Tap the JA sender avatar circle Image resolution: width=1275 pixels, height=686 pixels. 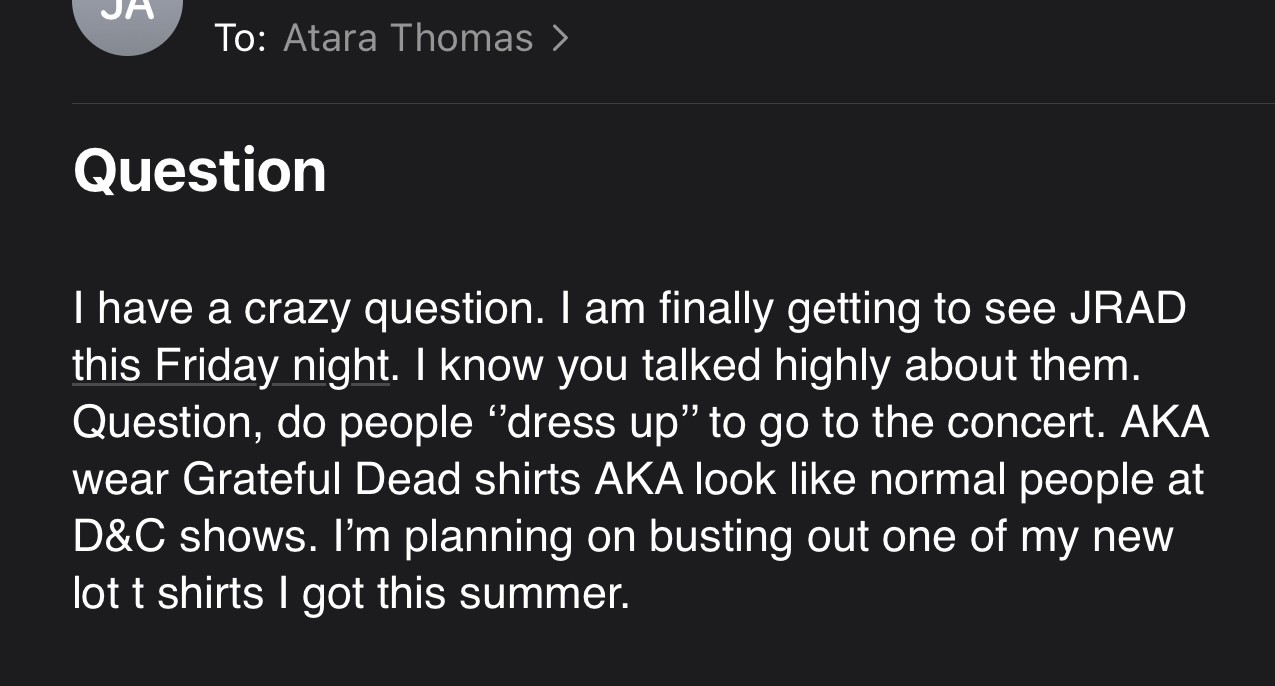click(x=128, y=18)
